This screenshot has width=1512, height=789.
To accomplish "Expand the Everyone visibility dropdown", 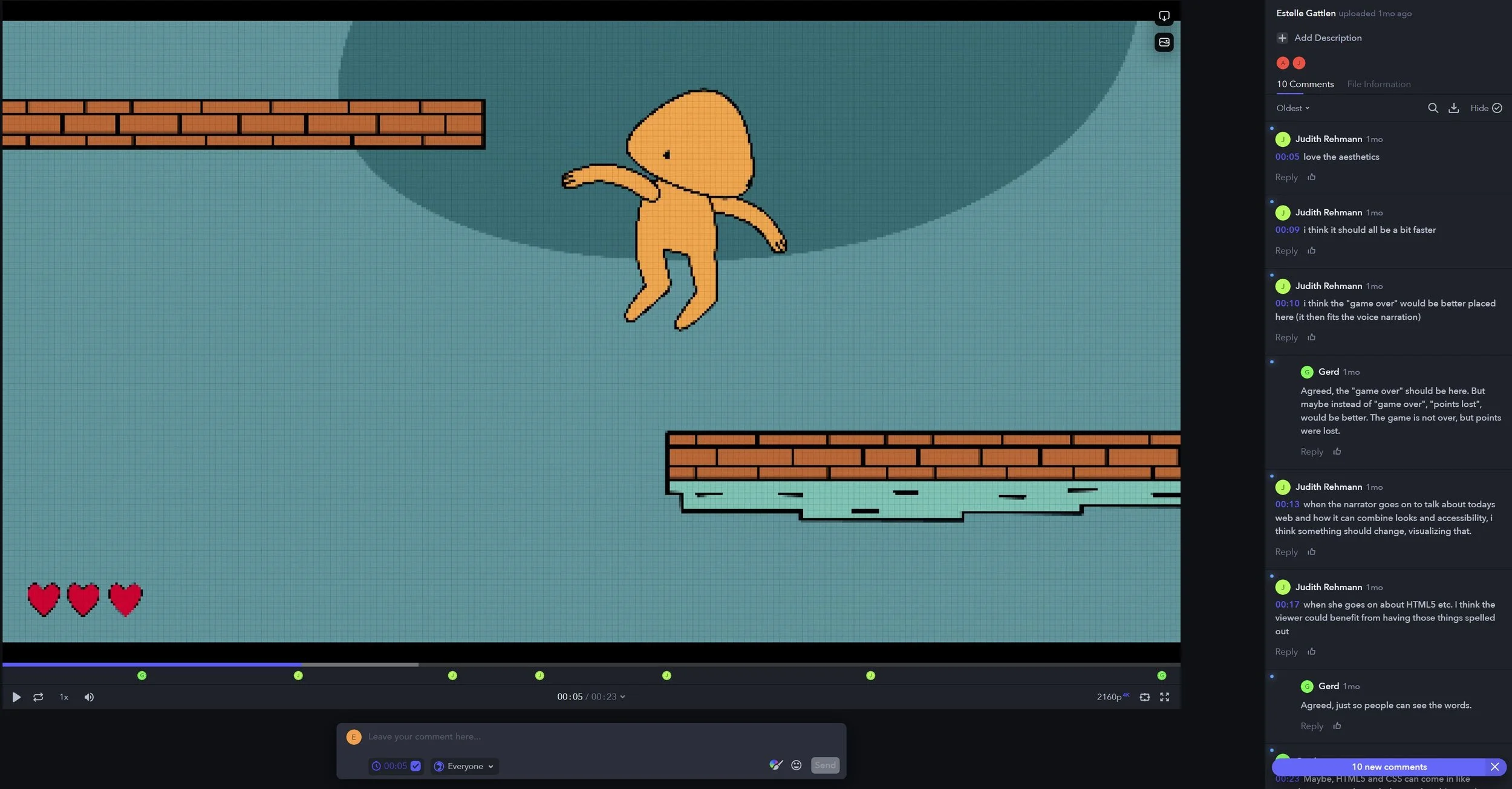I will pos(464,766).
